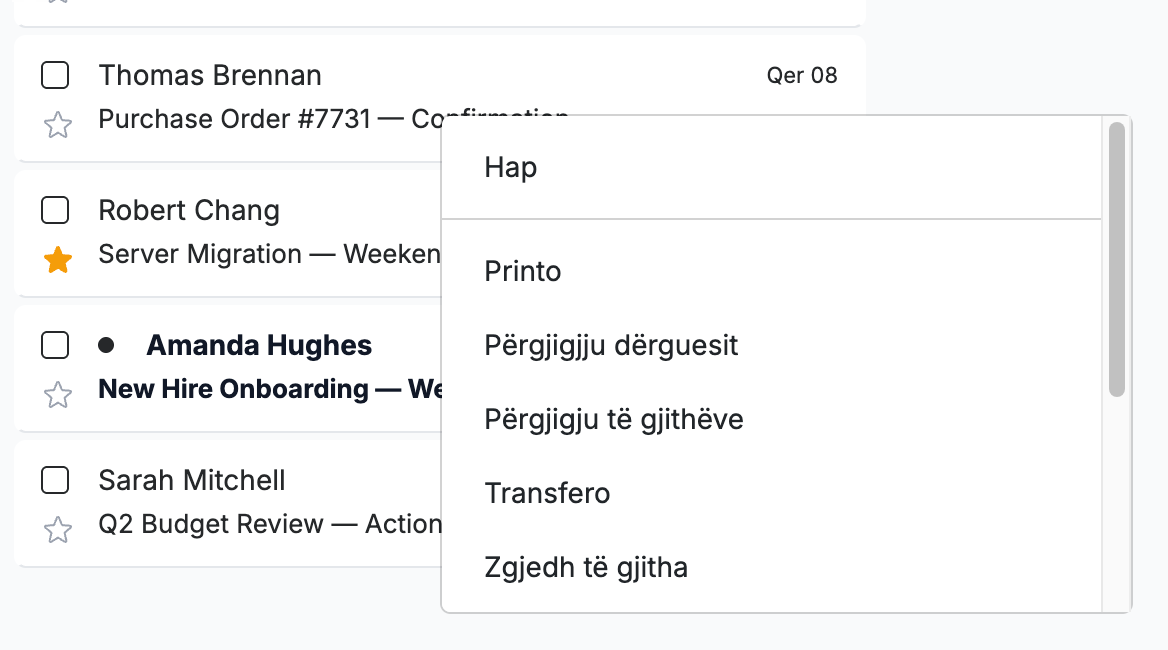The height and width of the screenshot is (650, 1168).
Task: Star the Amanda Hughes email
Action: click(58, 395)
